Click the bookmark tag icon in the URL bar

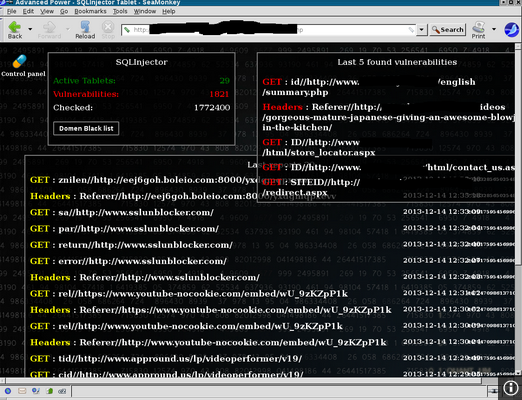coord(127,30)
